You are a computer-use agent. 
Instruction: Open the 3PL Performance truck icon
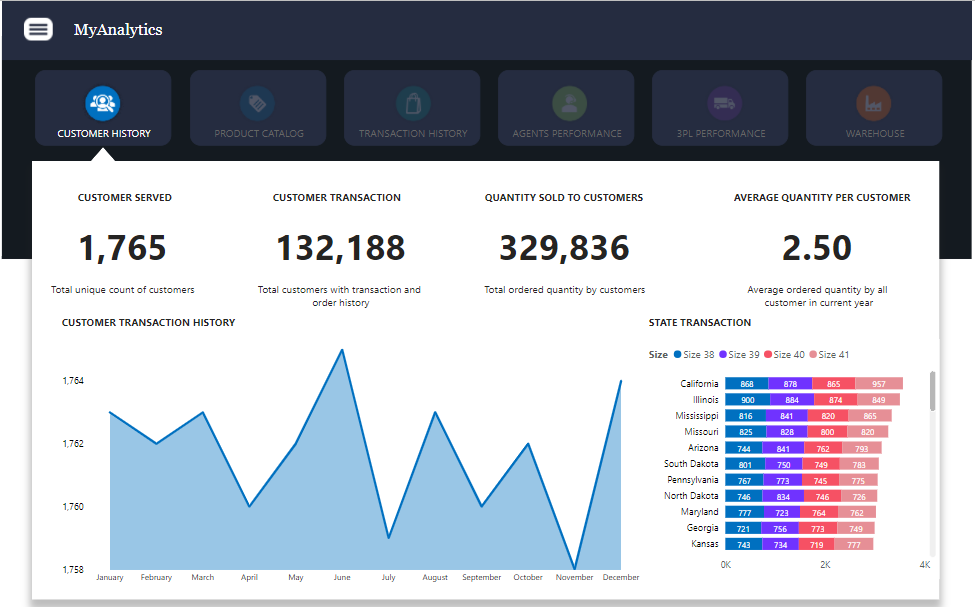point(721,102)
